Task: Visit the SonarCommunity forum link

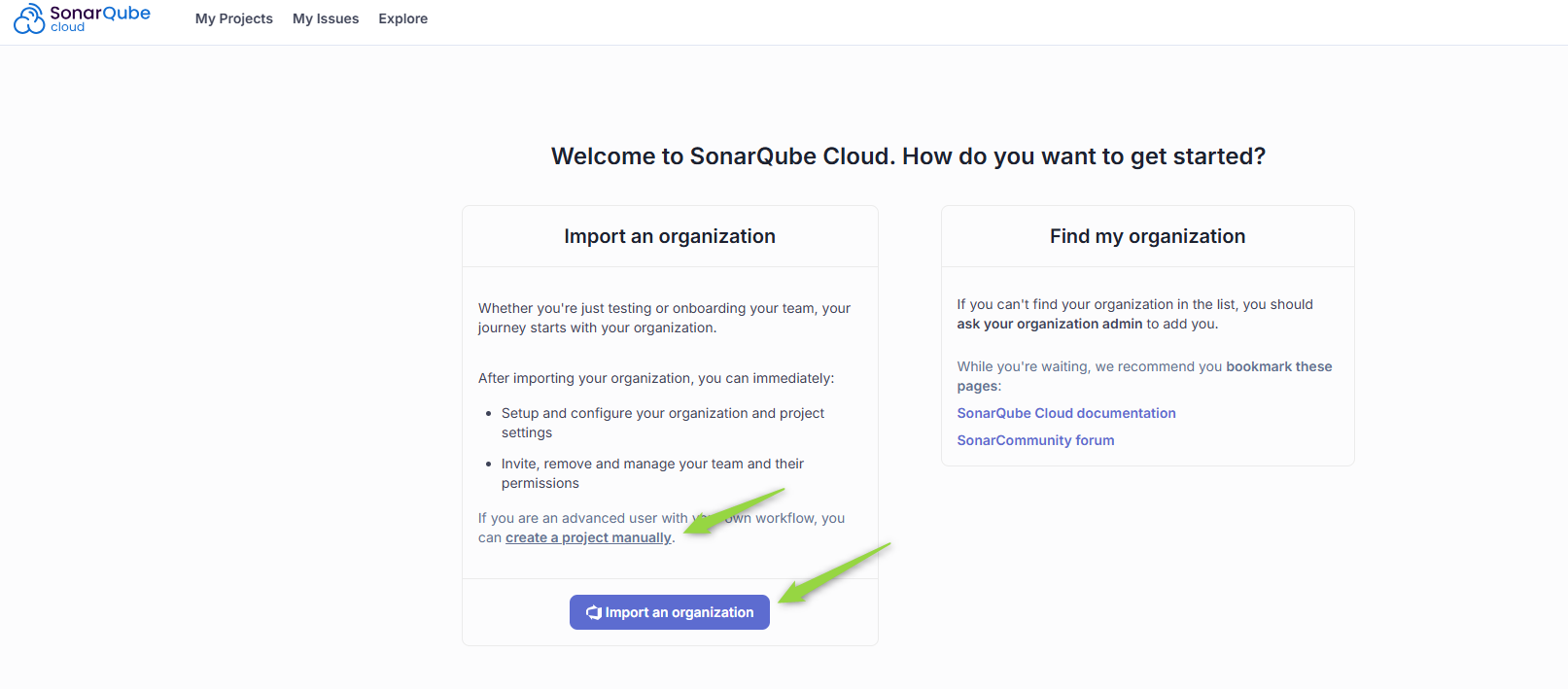Action: [1035, 440]
